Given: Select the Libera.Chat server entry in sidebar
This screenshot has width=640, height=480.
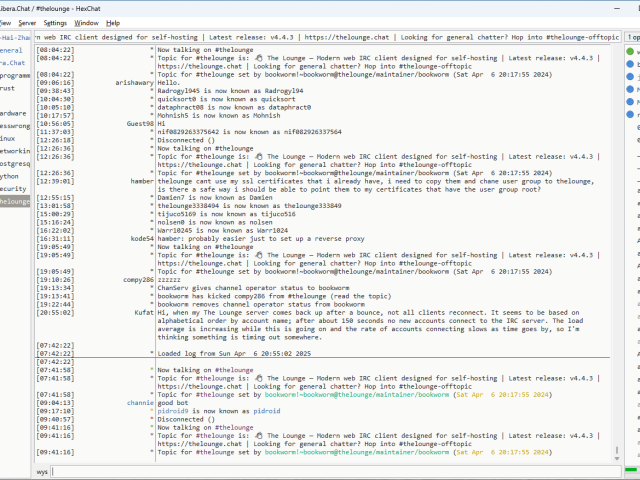Looking at the screenshot, I should [x=12, y=62].
